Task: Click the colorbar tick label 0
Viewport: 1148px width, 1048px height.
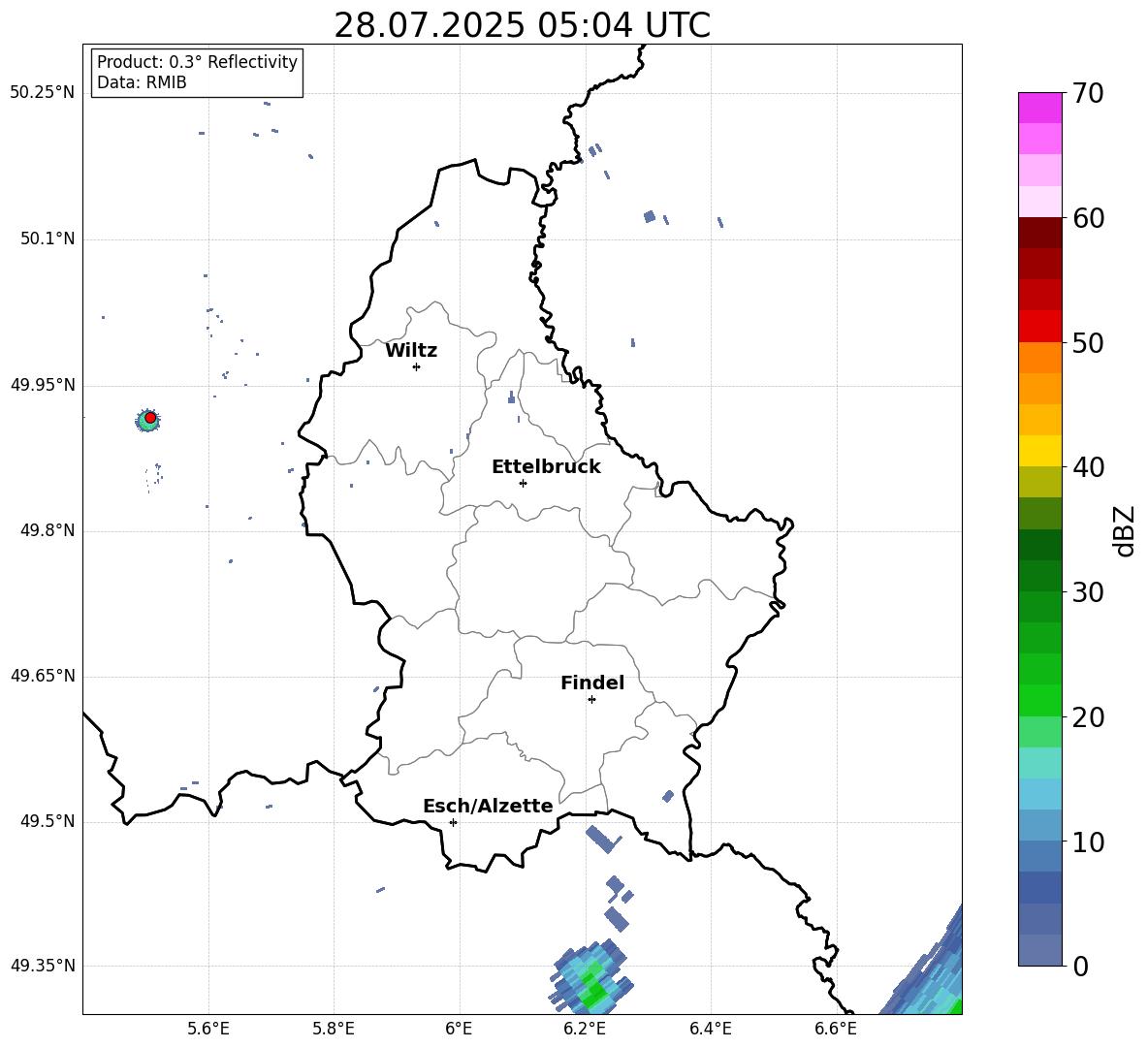Action: tap(1080, 966)
